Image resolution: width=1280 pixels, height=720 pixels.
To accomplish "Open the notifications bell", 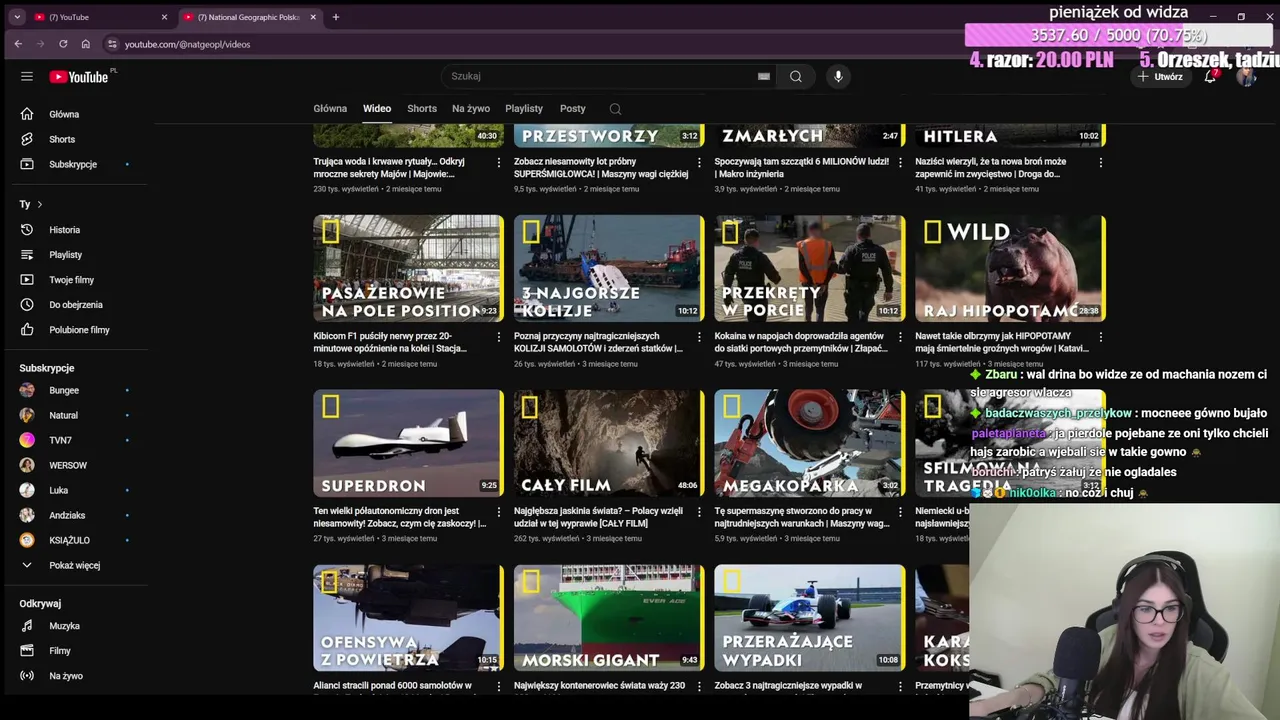I will [x=1210, y=76].
